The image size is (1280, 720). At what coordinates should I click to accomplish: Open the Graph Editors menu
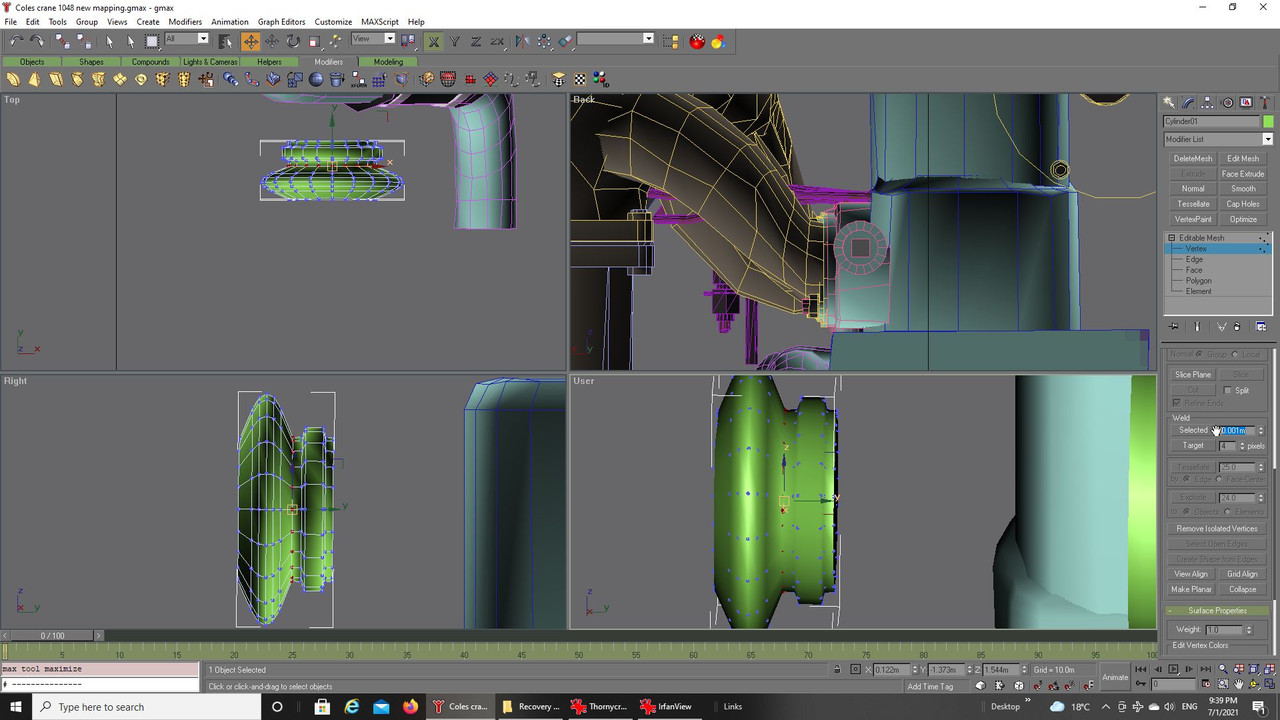[281, 21]
